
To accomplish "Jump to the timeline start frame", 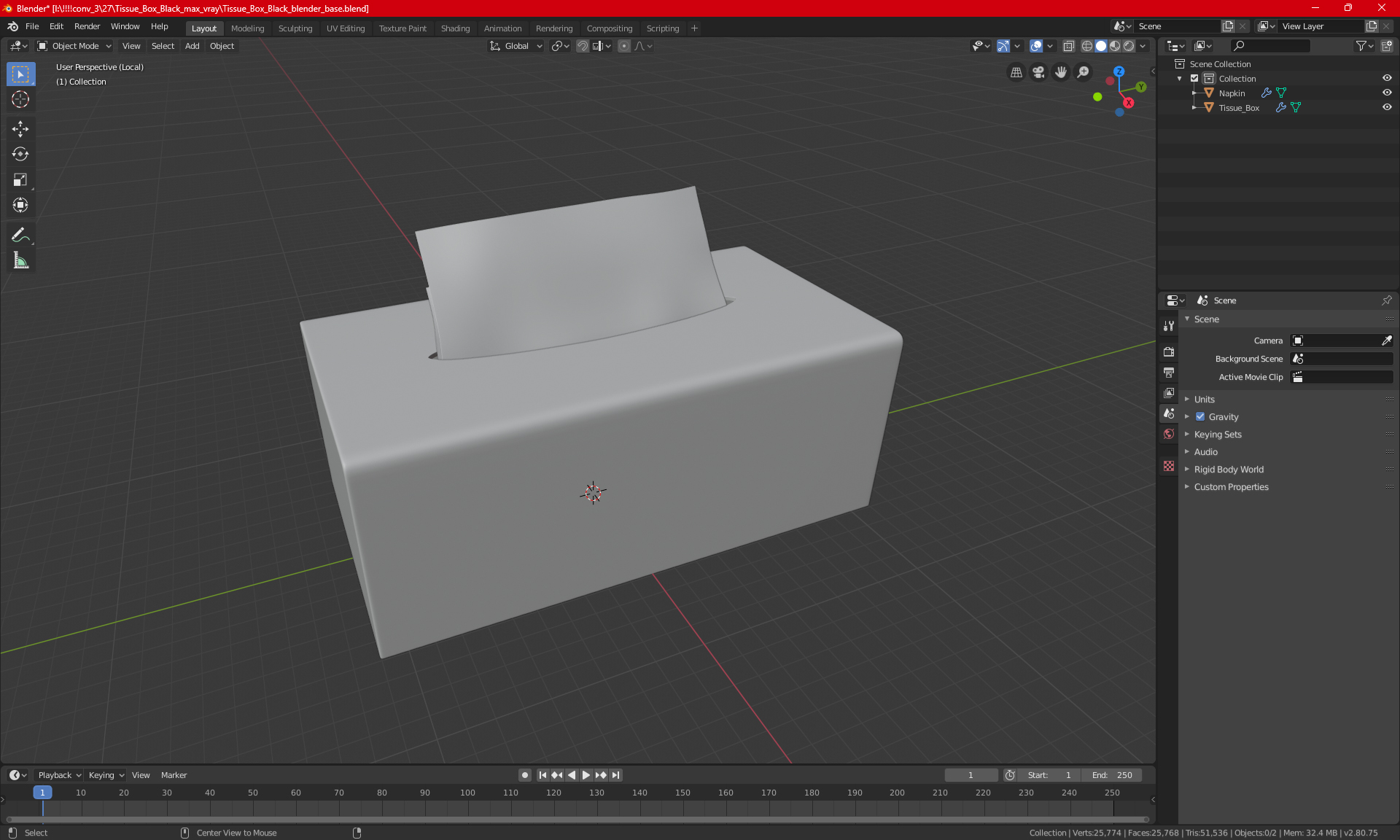I will coord(542,775).
